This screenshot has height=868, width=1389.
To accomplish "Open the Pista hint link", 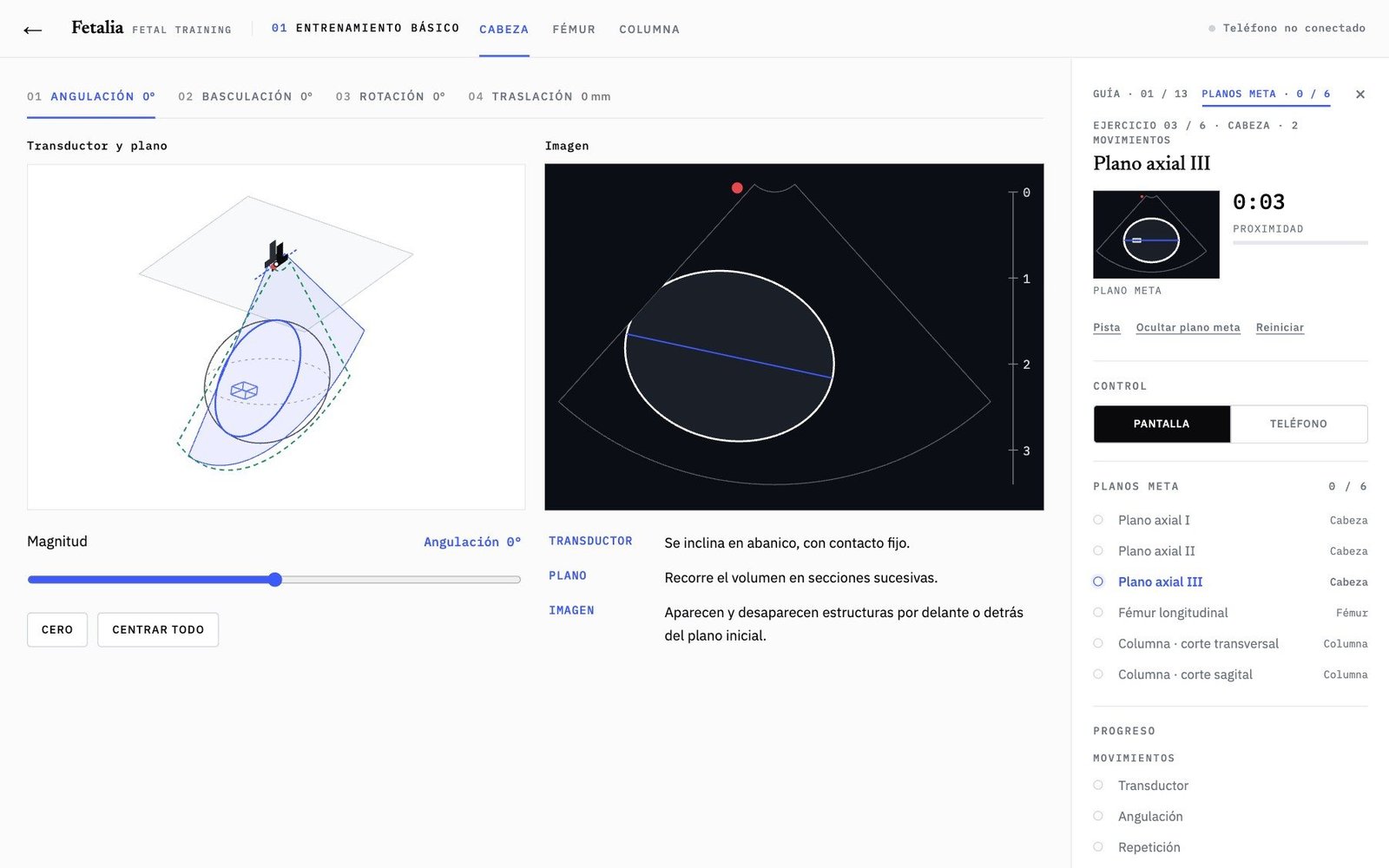I will (1106, 327).
